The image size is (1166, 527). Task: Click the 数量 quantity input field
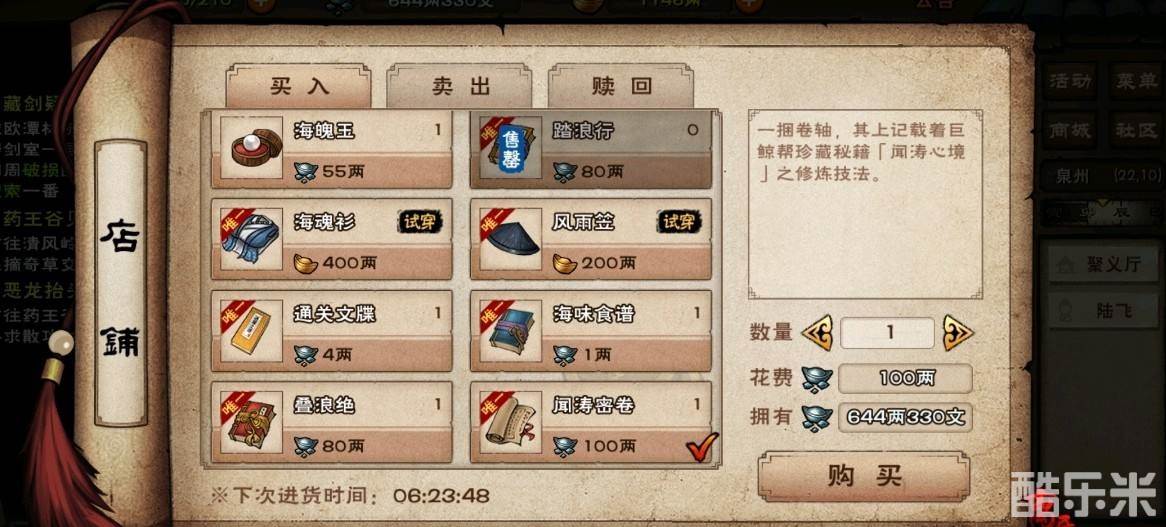tap(887, 333)
